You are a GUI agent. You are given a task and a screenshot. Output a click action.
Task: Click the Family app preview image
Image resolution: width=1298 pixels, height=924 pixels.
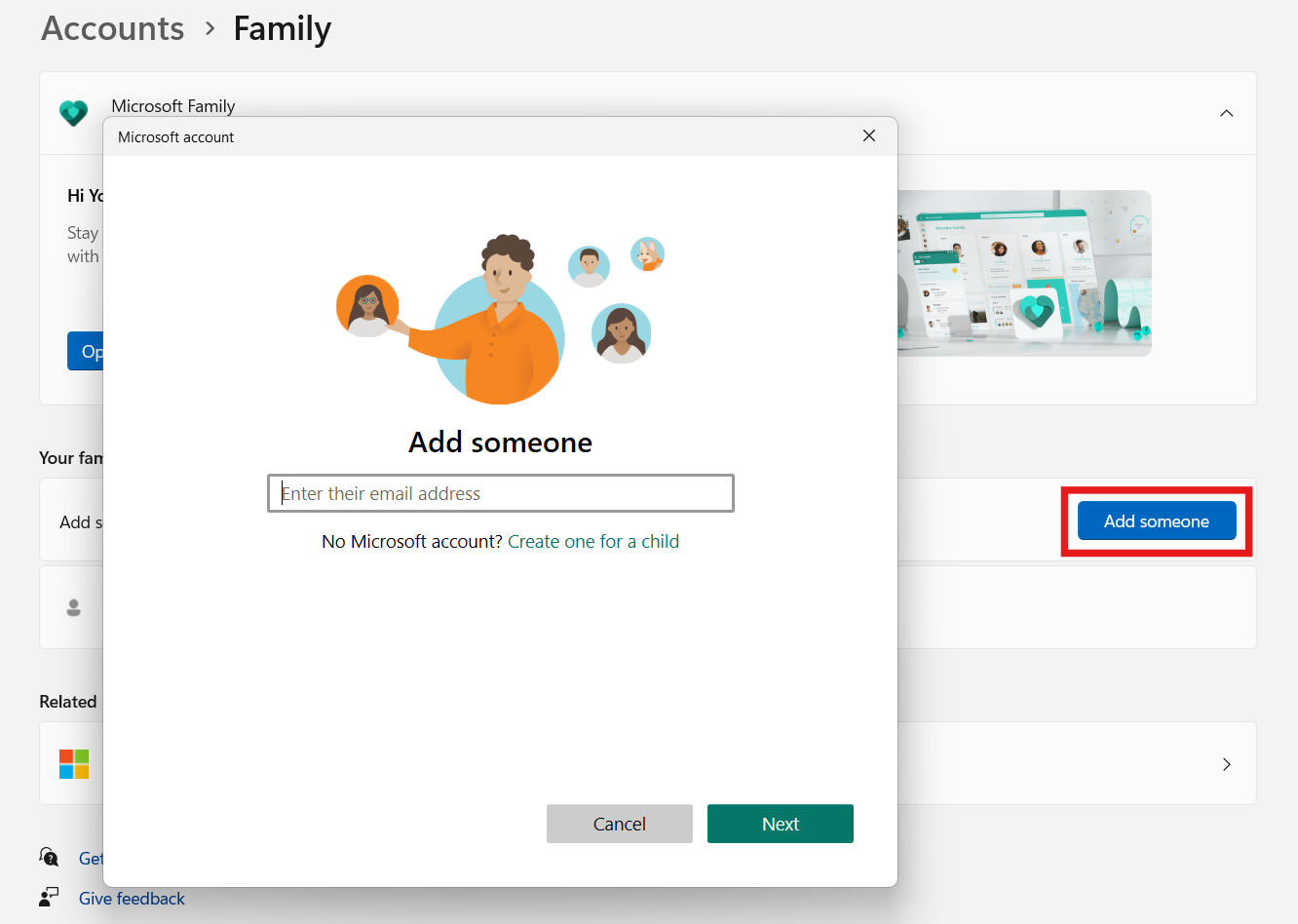tap(1023, 273)
